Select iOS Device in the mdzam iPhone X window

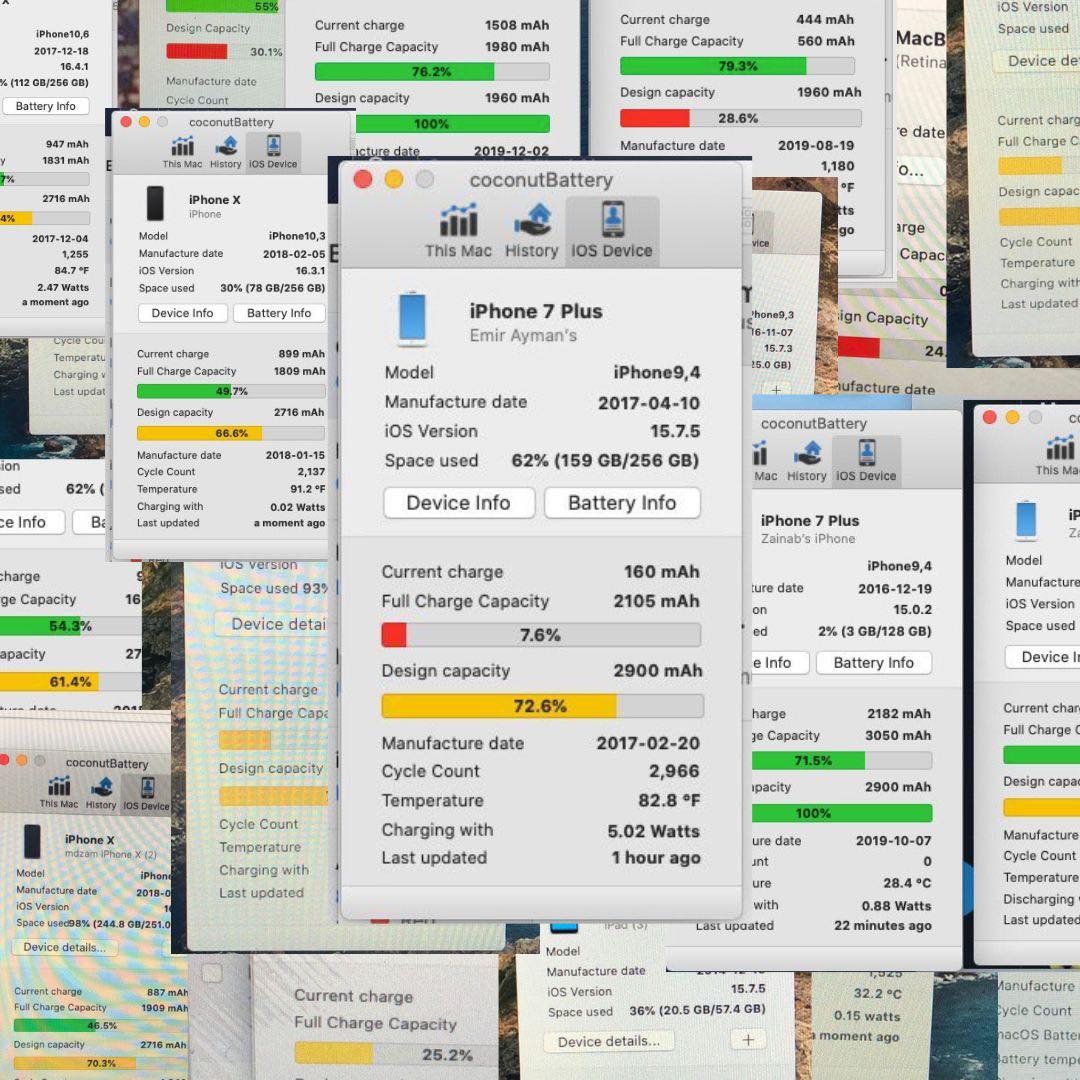146,793
